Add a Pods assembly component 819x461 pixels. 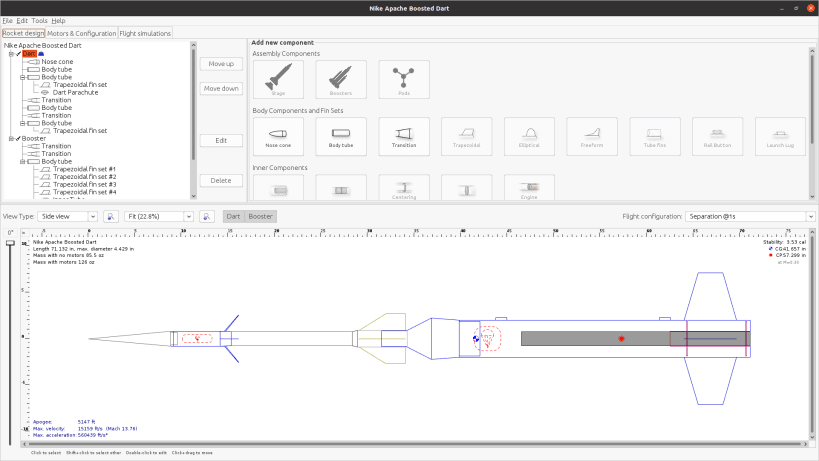coord(404,79)
